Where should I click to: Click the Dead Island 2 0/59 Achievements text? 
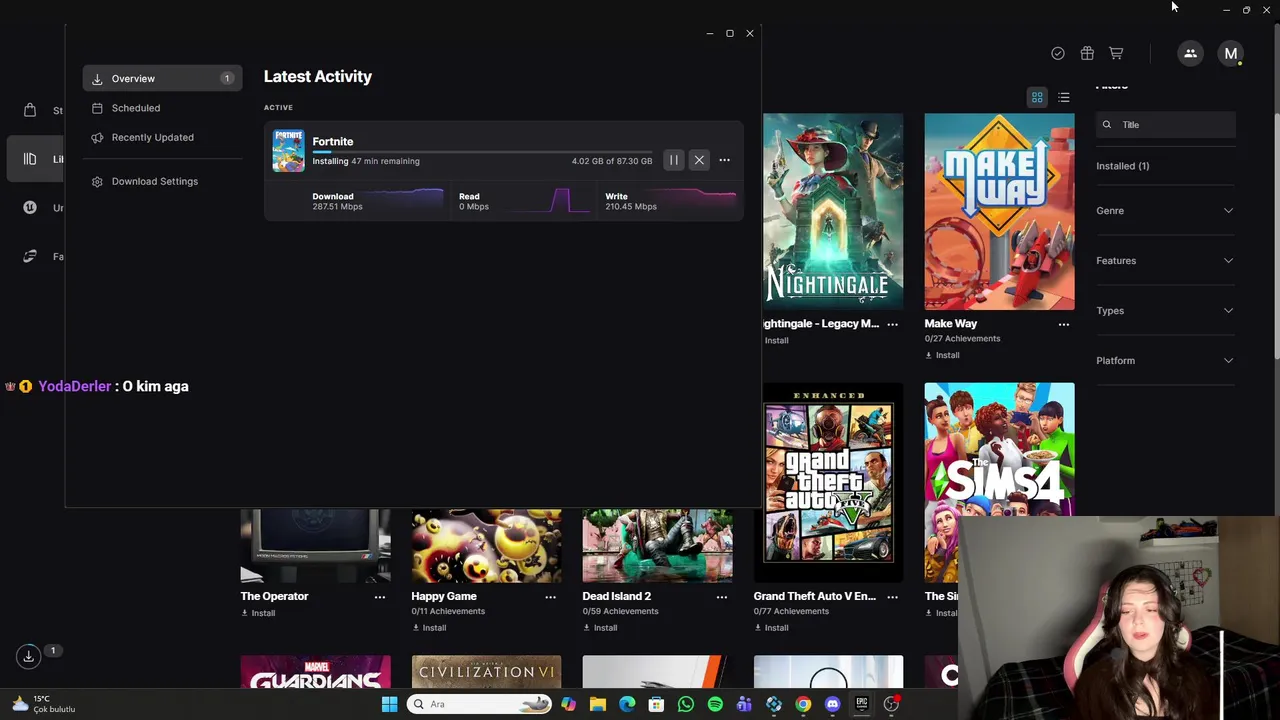621,611
